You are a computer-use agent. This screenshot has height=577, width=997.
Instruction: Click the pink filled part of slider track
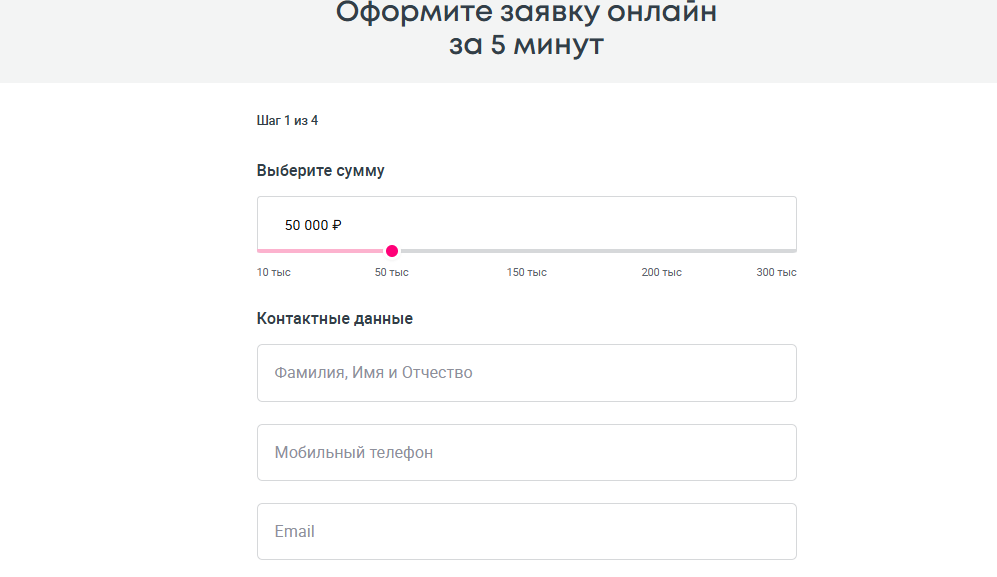pyautogui.click(x=320, y=251)
